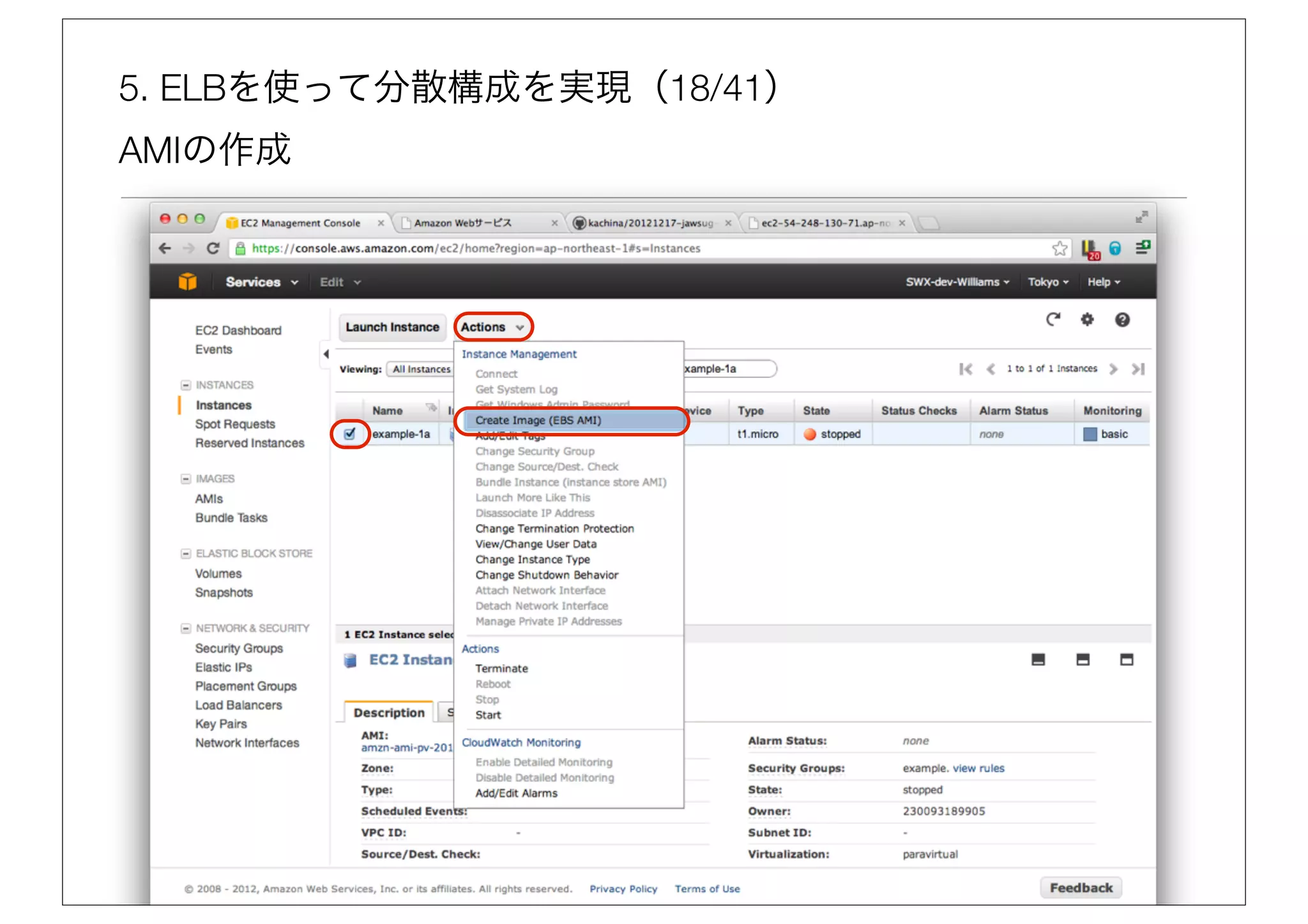The image size is (1308, 924).
Task: Open the Tokyo region dropdown
Action: [1047, 282]
